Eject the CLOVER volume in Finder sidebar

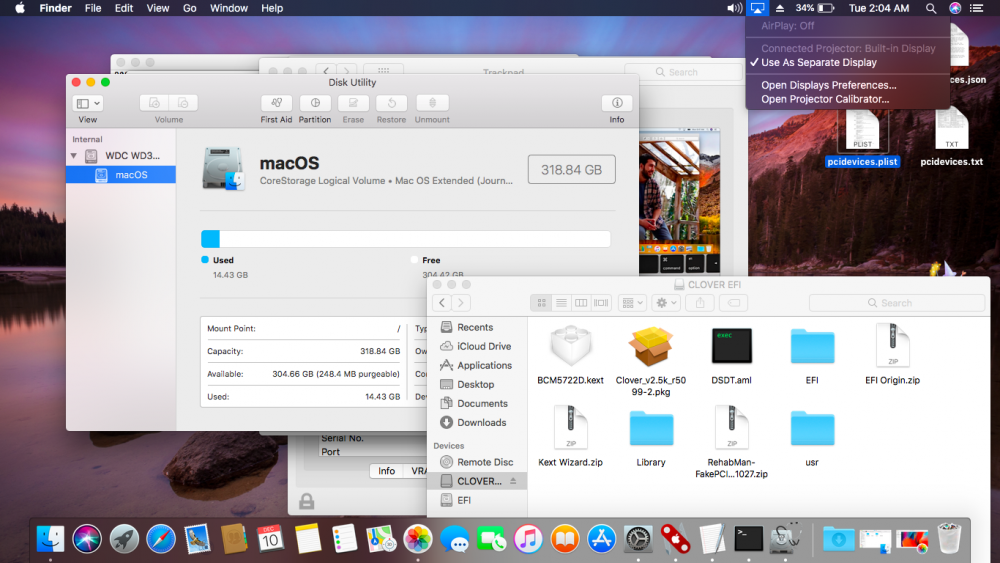514,481
